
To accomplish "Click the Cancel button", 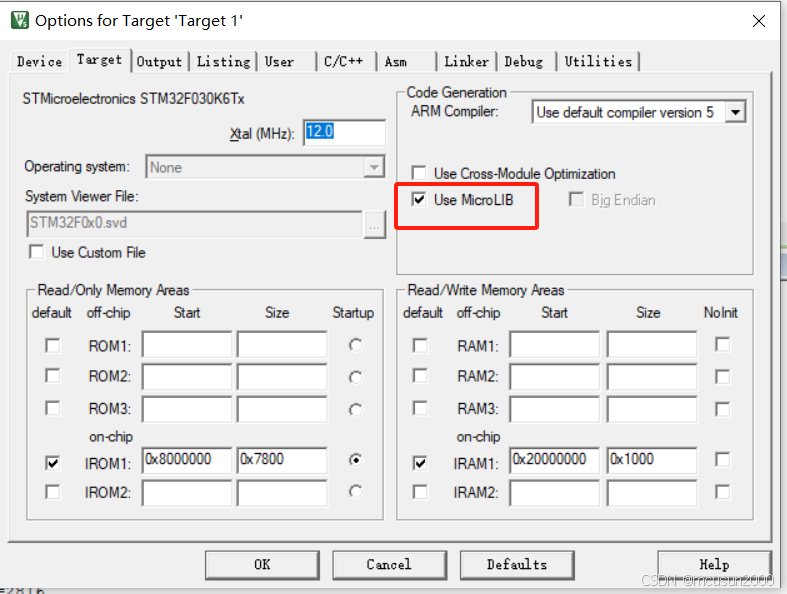I will click(389, 565).
